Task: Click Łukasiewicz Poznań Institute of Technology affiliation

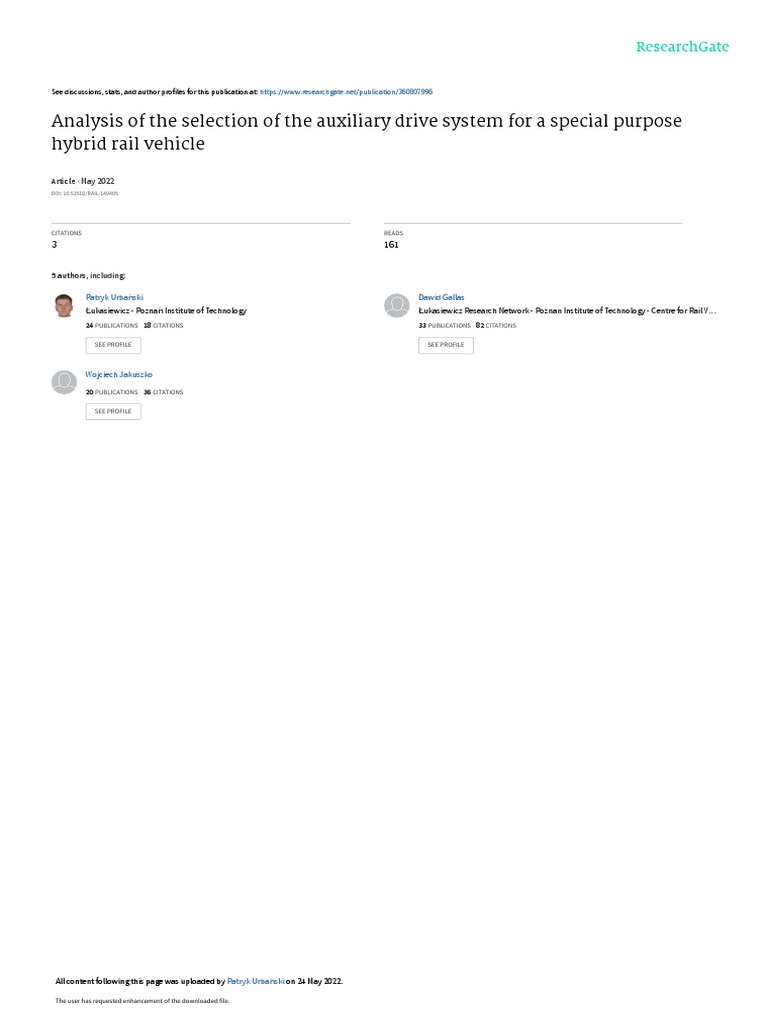Action: [166, 311]
